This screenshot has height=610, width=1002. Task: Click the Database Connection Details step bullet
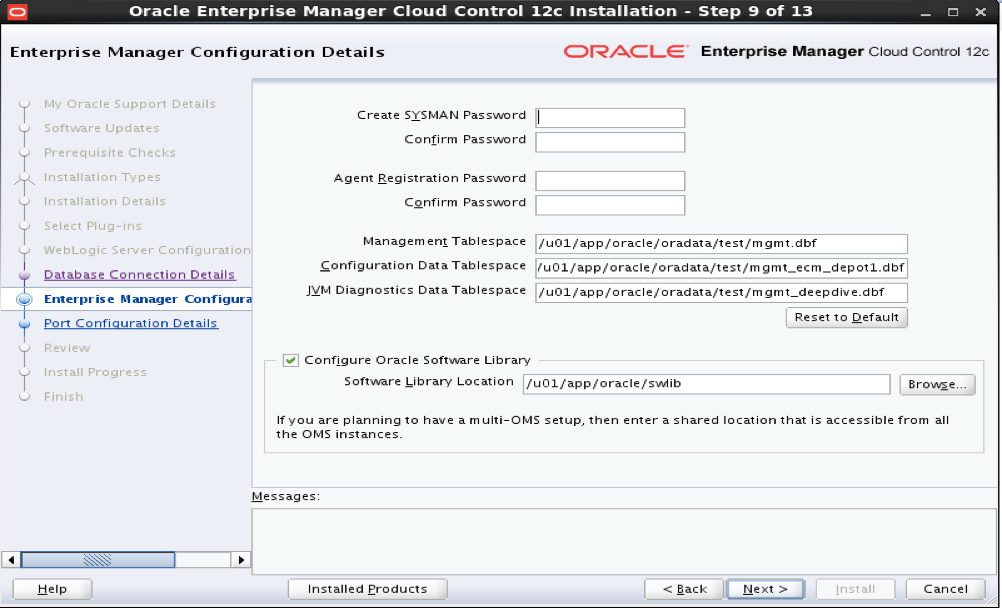[24, 275]
